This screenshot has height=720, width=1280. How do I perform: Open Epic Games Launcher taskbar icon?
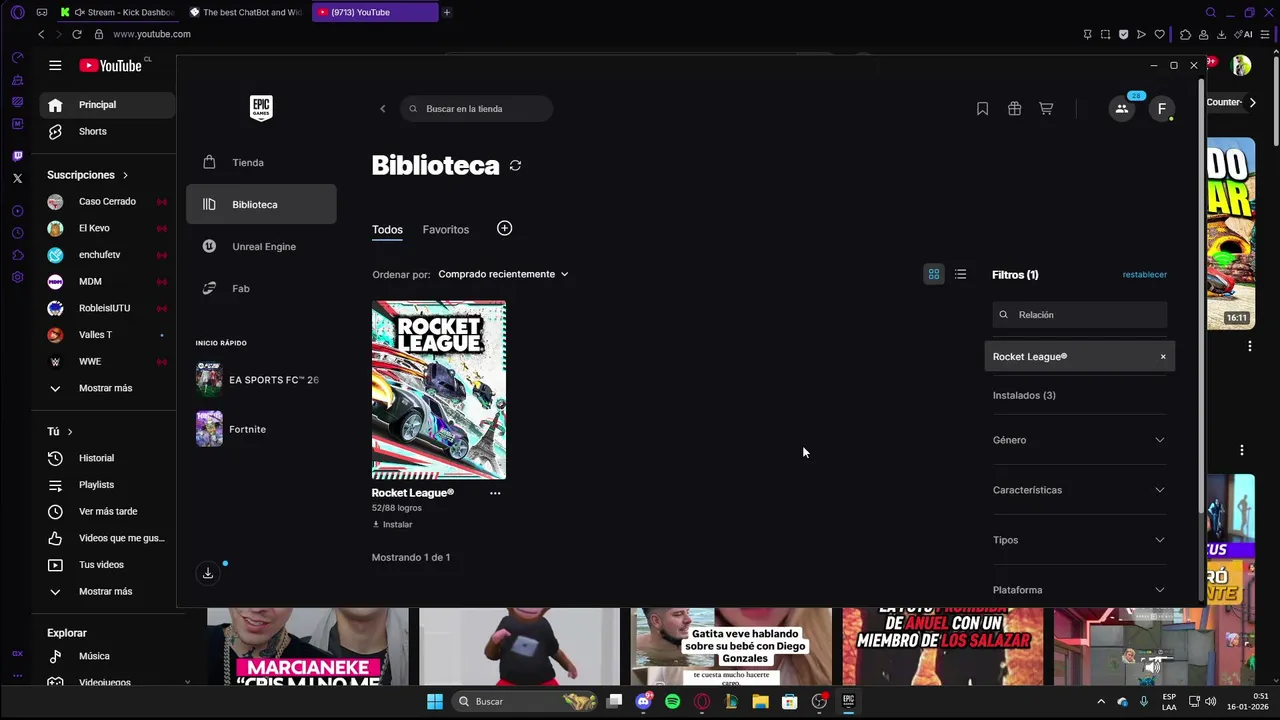pyautogui.click(x=848, y=701)
